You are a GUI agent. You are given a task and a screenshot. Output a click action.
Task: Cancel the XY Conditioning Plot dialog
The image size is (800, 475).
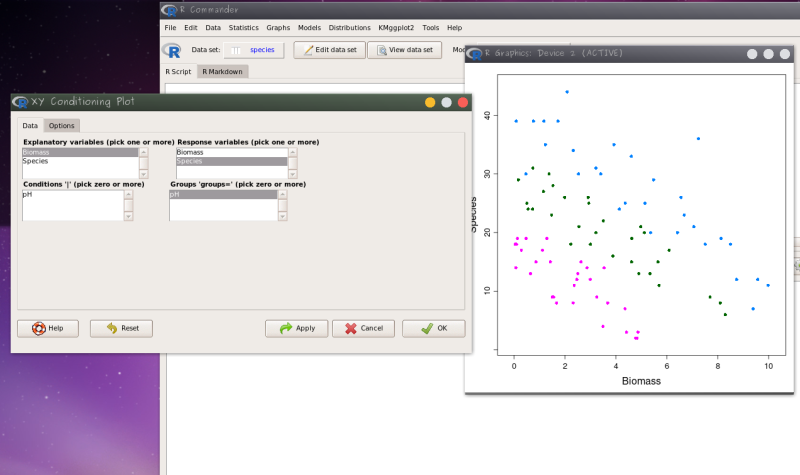tap(363, 328)
